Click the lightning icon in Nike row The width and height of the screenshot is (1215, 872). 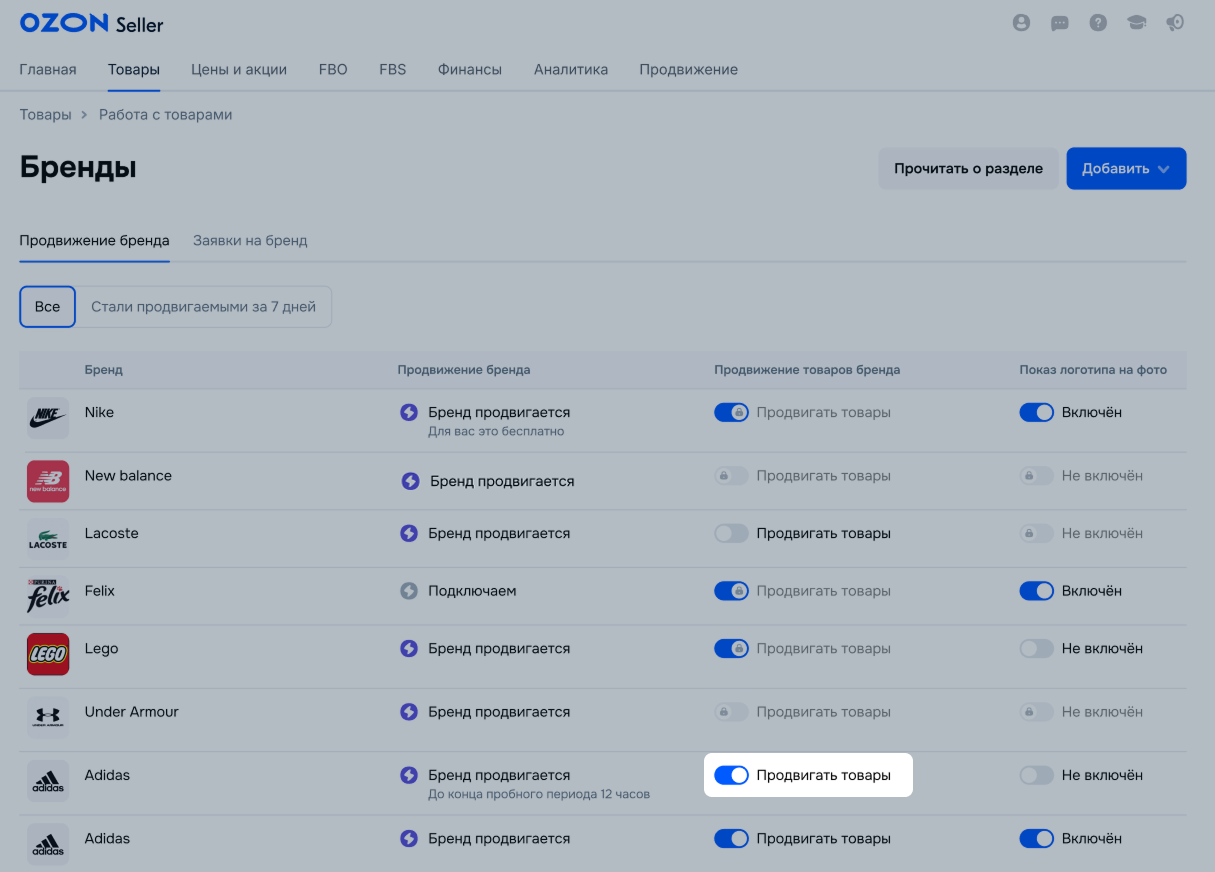point(408,412)
